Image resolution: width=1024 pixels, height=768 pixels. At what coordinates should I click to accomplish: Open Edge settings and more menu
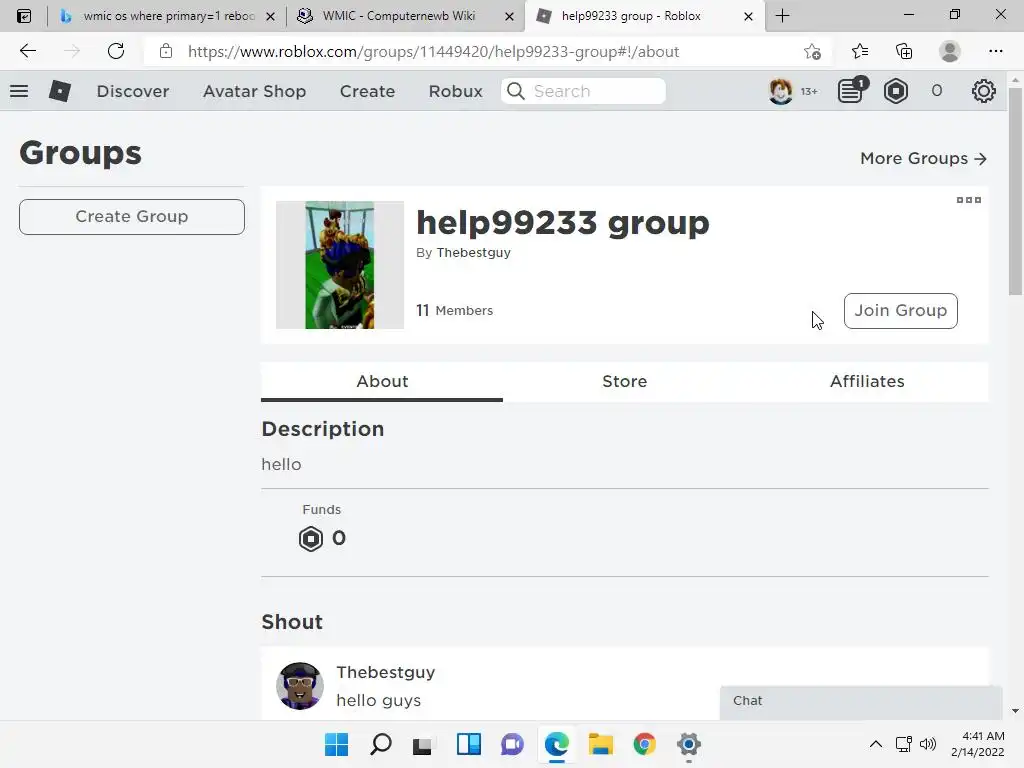coord(995,51)
